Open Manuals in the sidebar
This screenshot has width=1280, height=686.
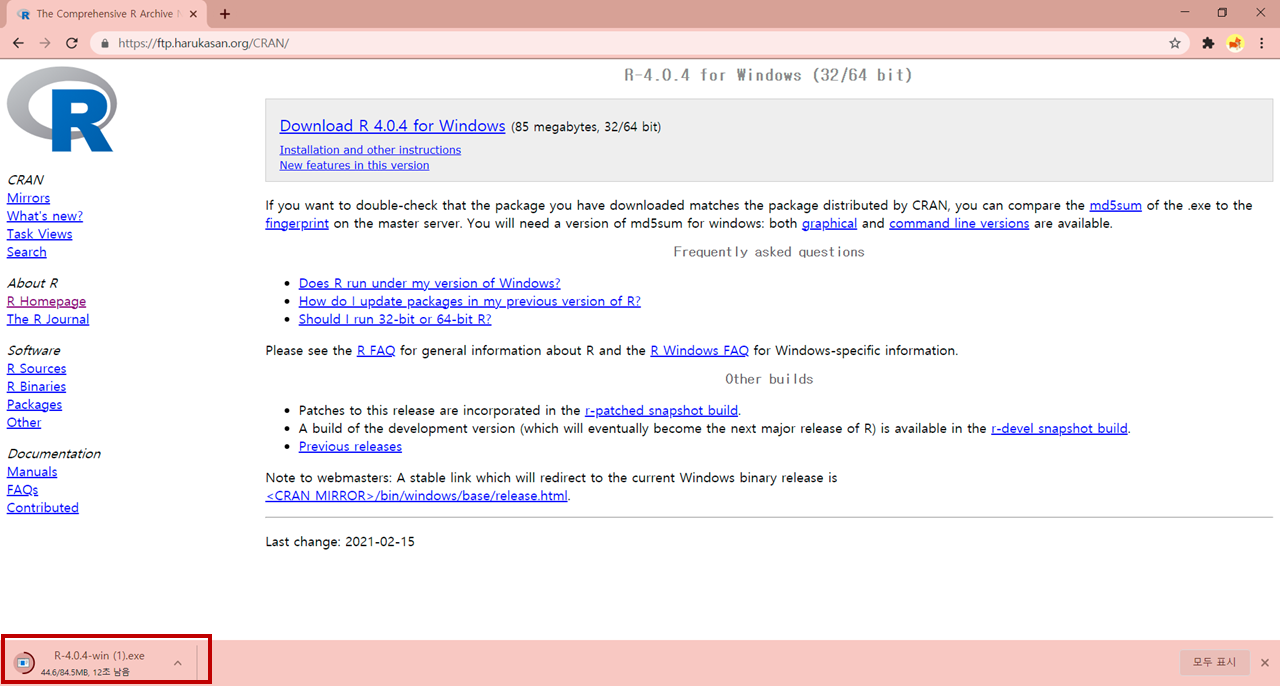[32, 471]
